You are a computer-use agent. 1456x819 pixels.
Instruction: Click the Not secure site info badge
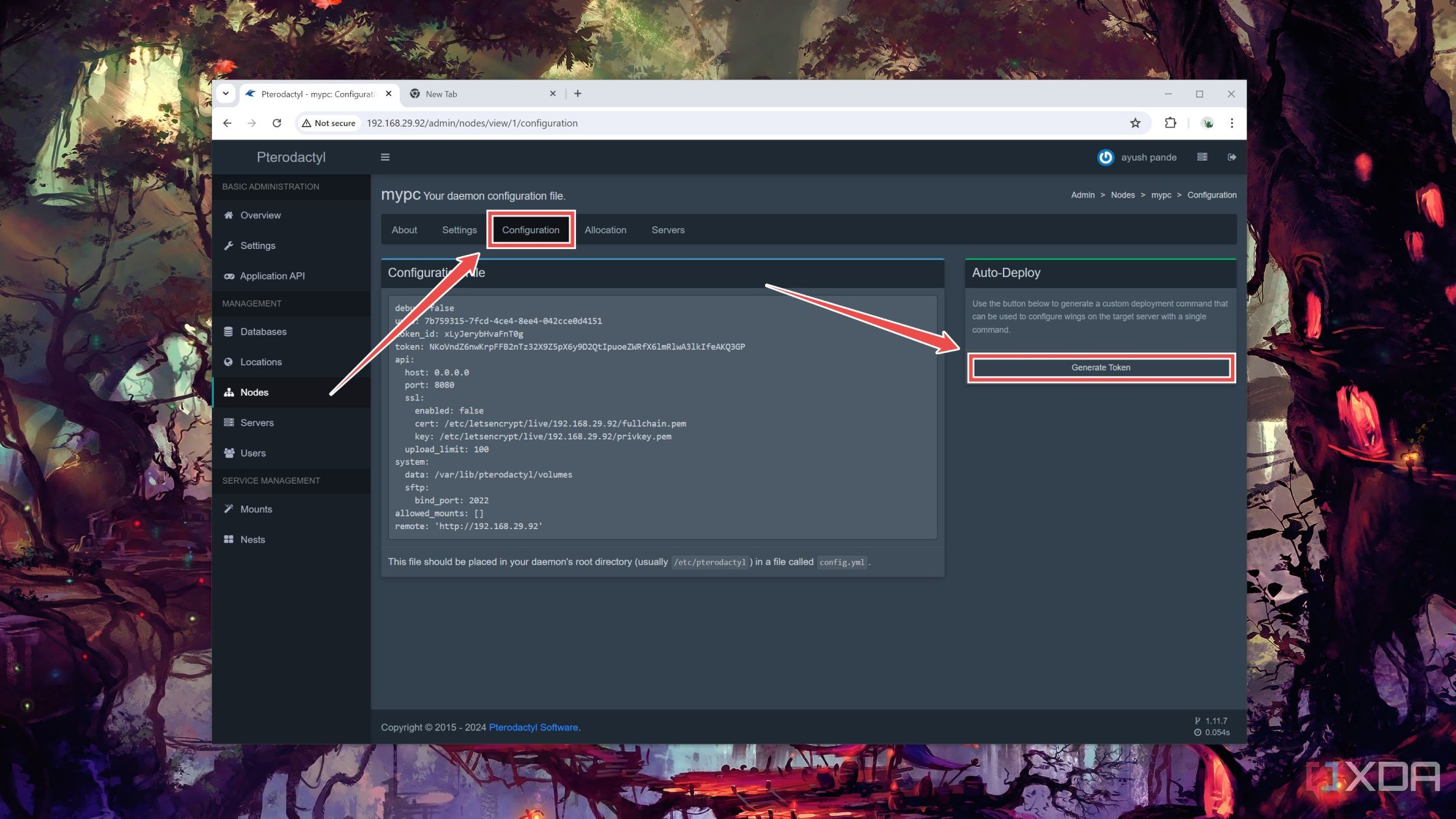(329, 123)
